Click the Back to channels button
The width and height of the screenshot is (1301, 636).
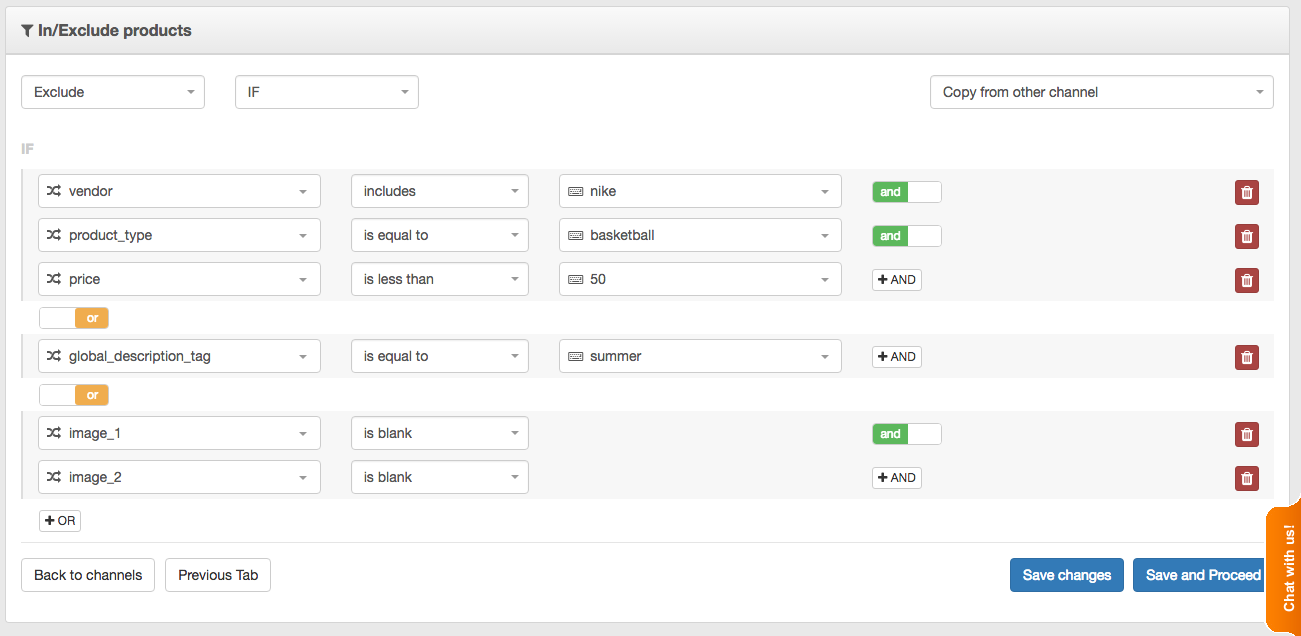coord(87,574)
